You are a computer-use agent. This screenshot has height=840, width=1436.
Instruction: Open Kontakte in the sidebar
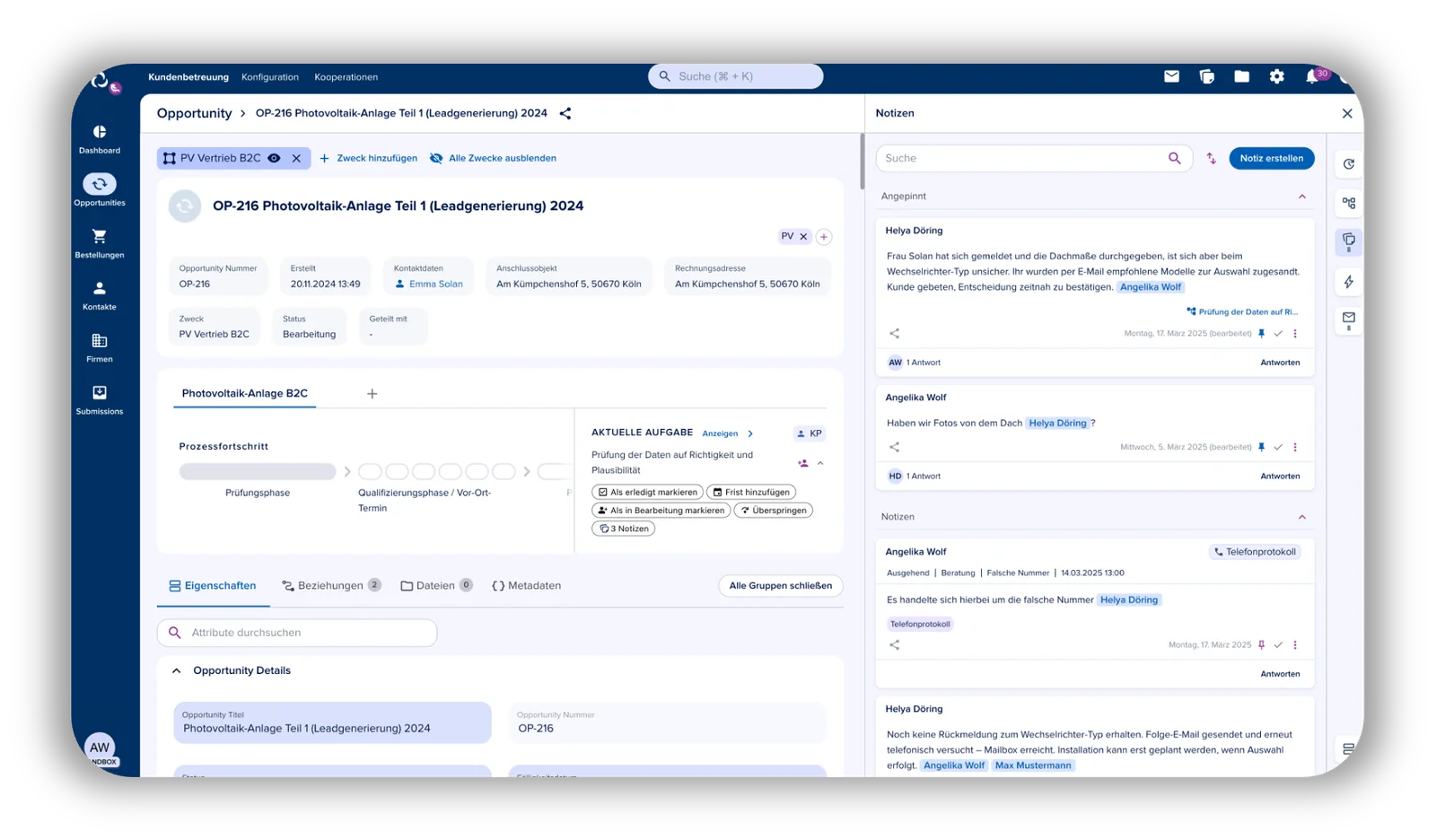point(100,295)
